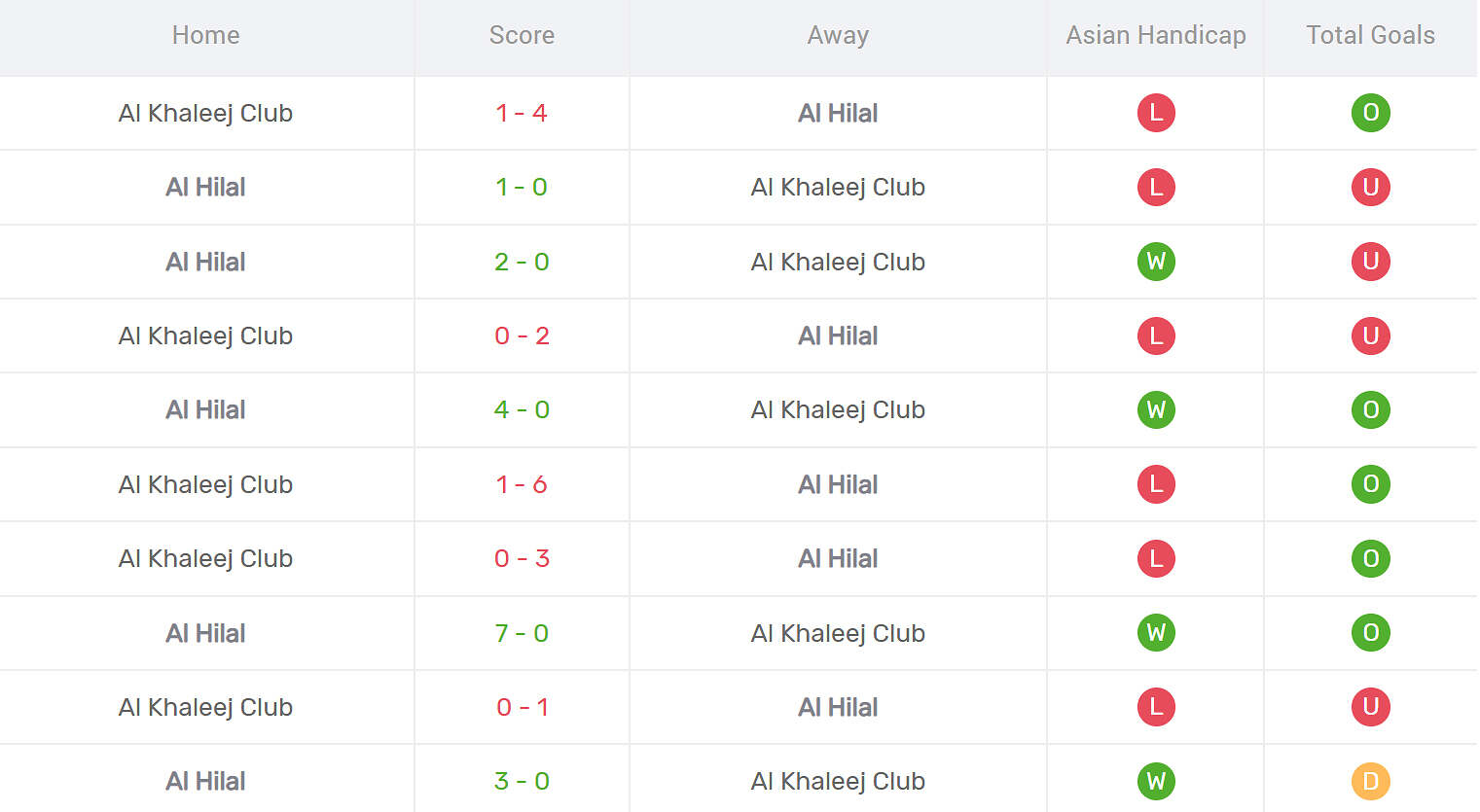Screen dimensions: 1480x812
Task: Click the Total Goals column header
Action: coord(1370,36)
